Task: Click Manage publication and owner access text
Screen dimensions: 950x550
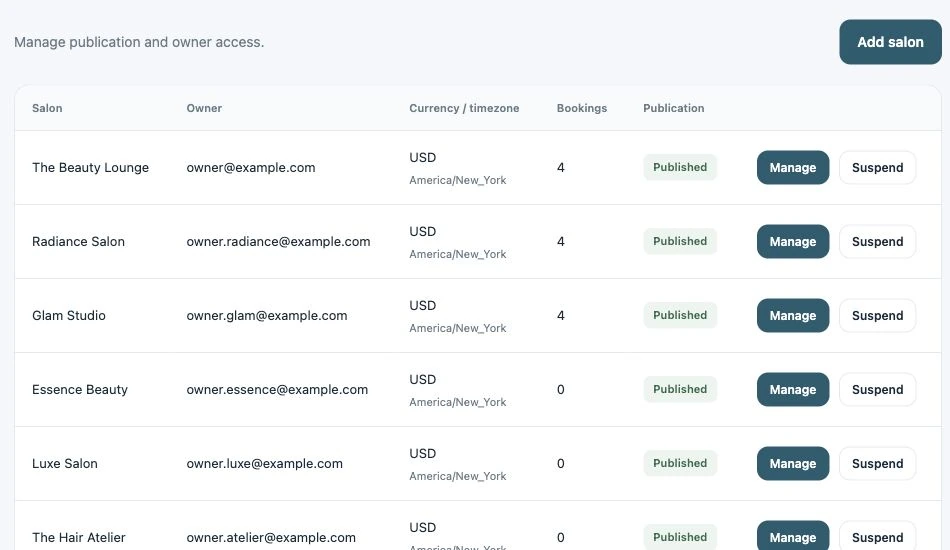Action: coord(139,42)
